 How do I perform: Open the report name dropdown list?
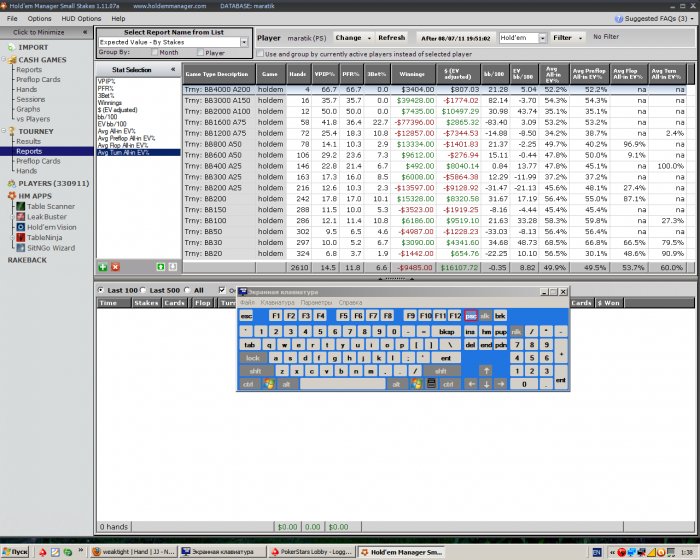pos(244,43)
